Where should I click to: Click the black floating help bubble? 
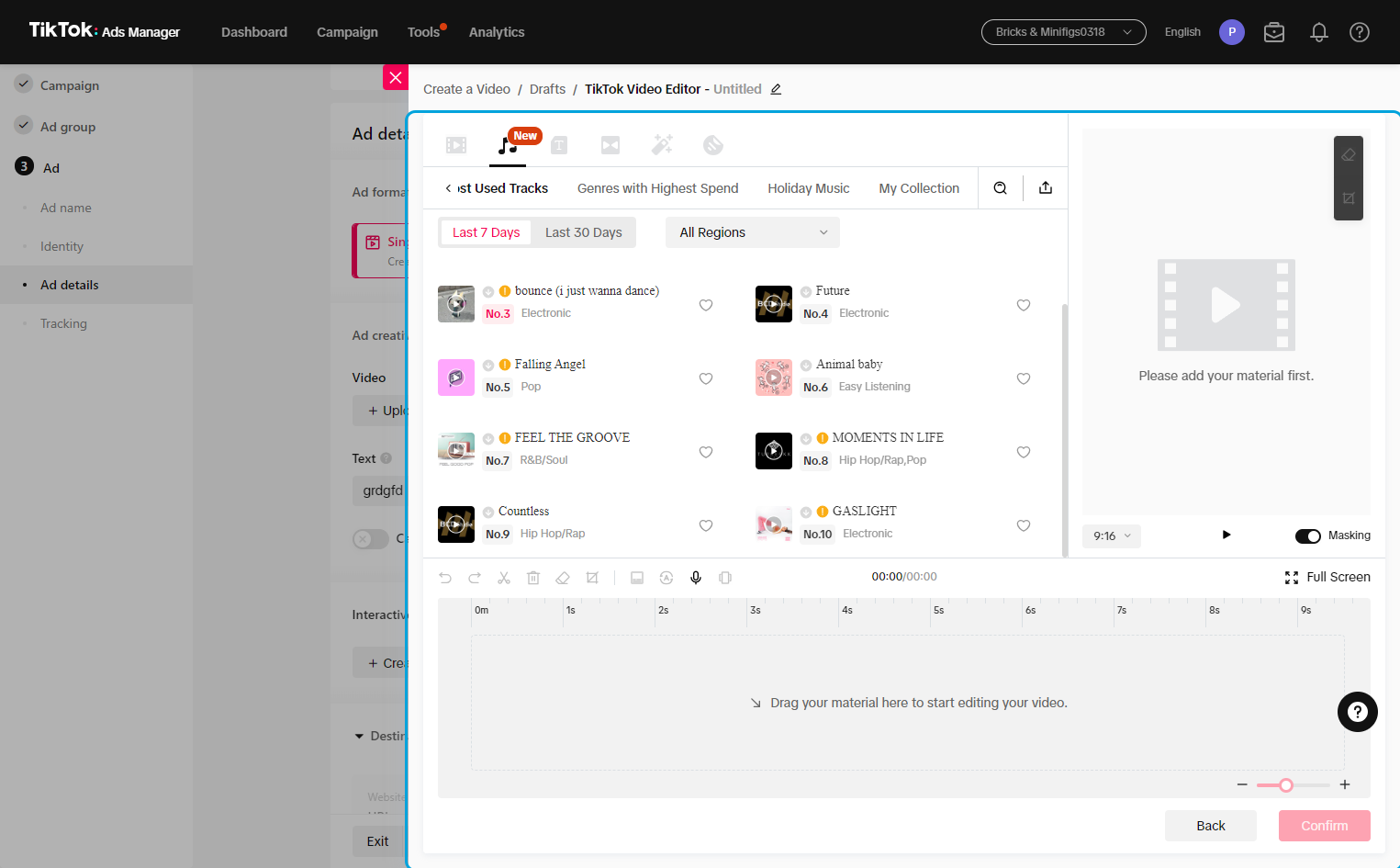click(x=1358, y=712)
